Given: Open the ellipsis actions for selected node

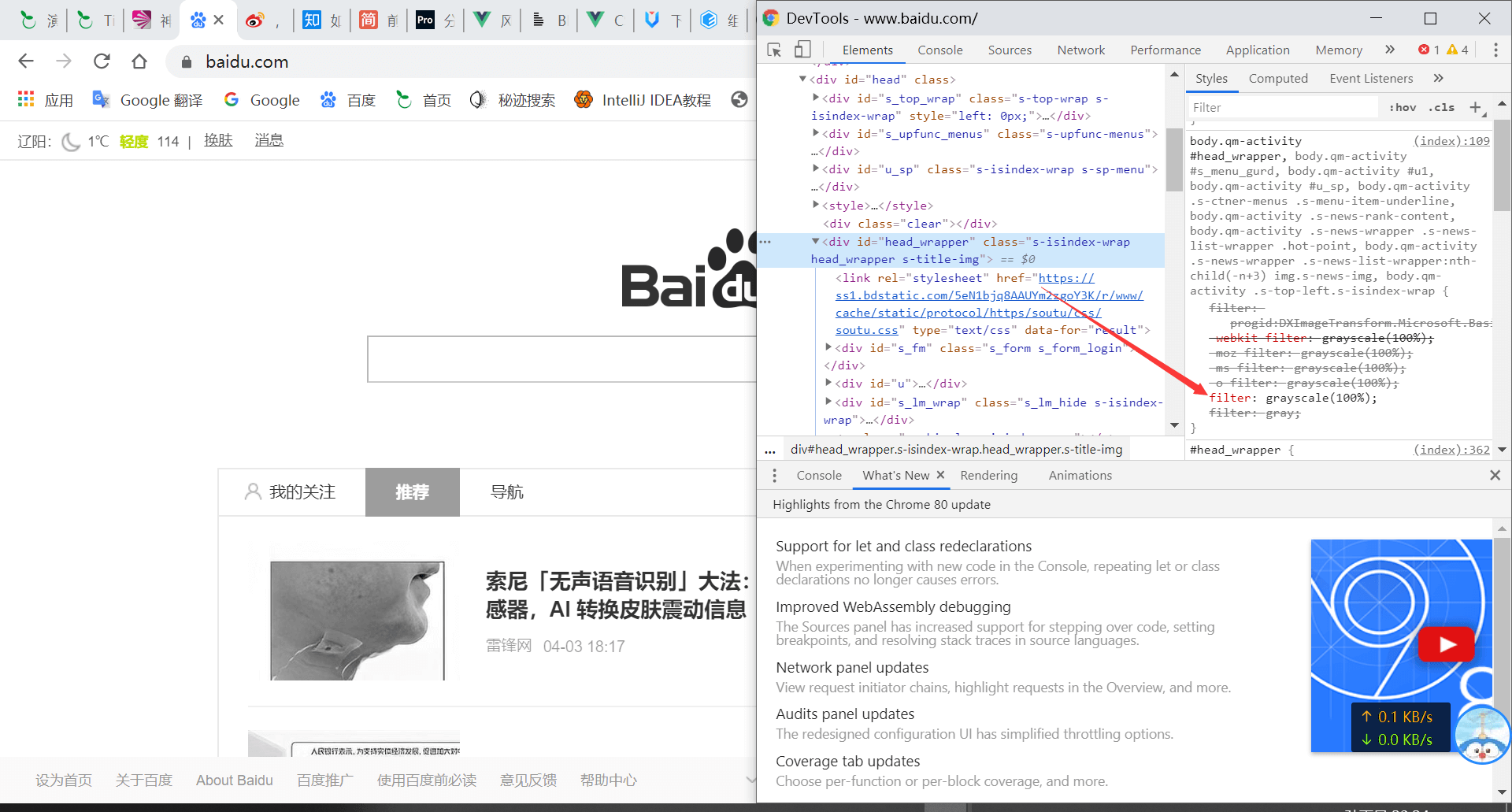Looking at the screenshot, I should coord(765,242).
